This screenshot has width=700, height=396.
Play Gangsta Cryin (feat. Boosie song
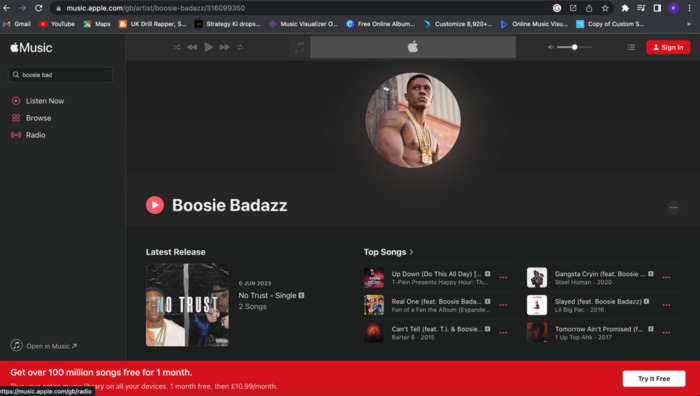point(600,274)
